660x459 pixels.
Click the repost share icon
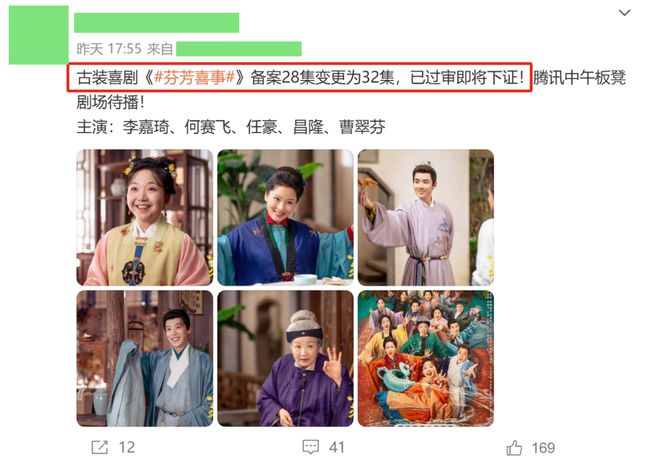[100, 447]
